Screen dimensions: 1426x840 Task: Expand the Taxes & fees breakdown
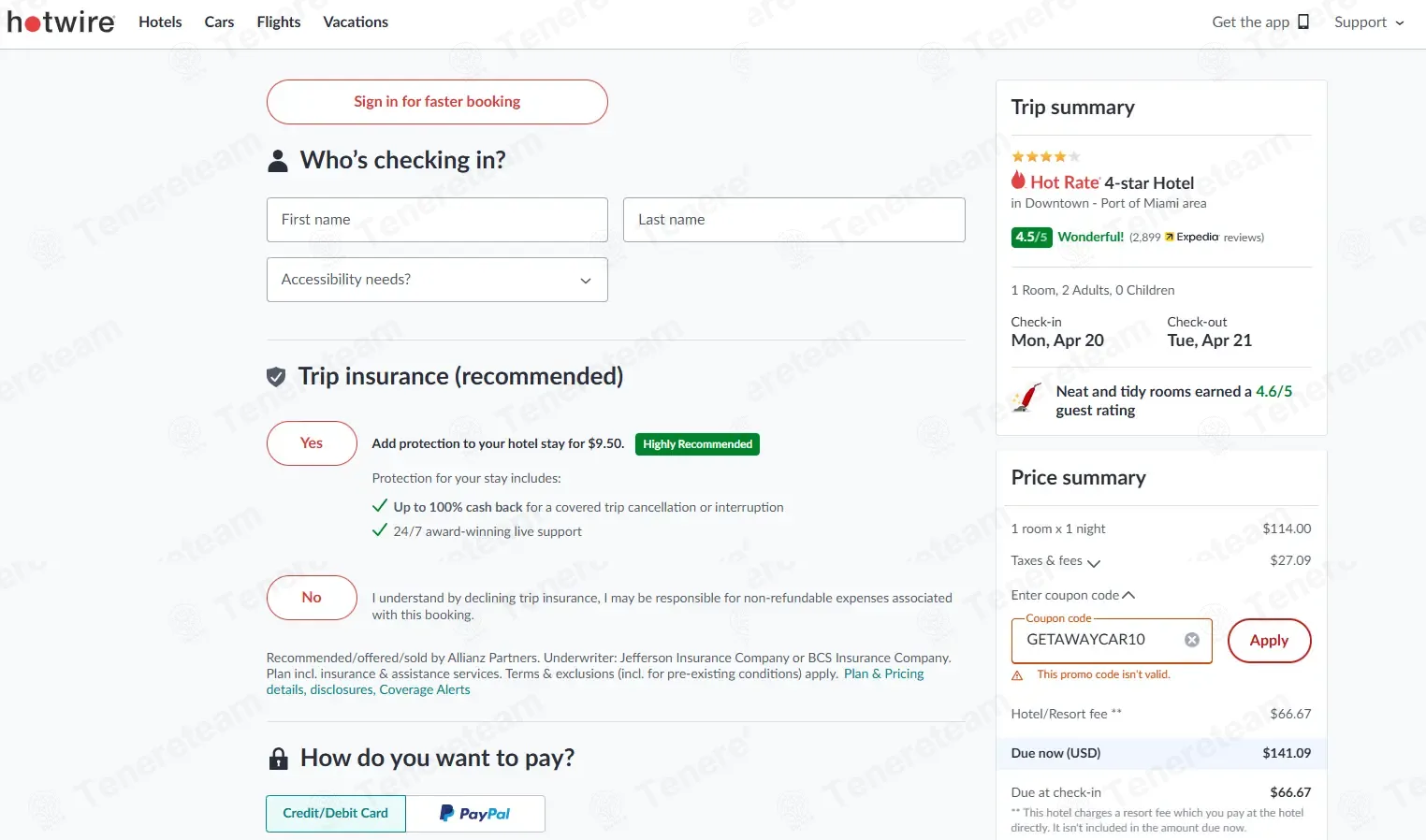1055,561
